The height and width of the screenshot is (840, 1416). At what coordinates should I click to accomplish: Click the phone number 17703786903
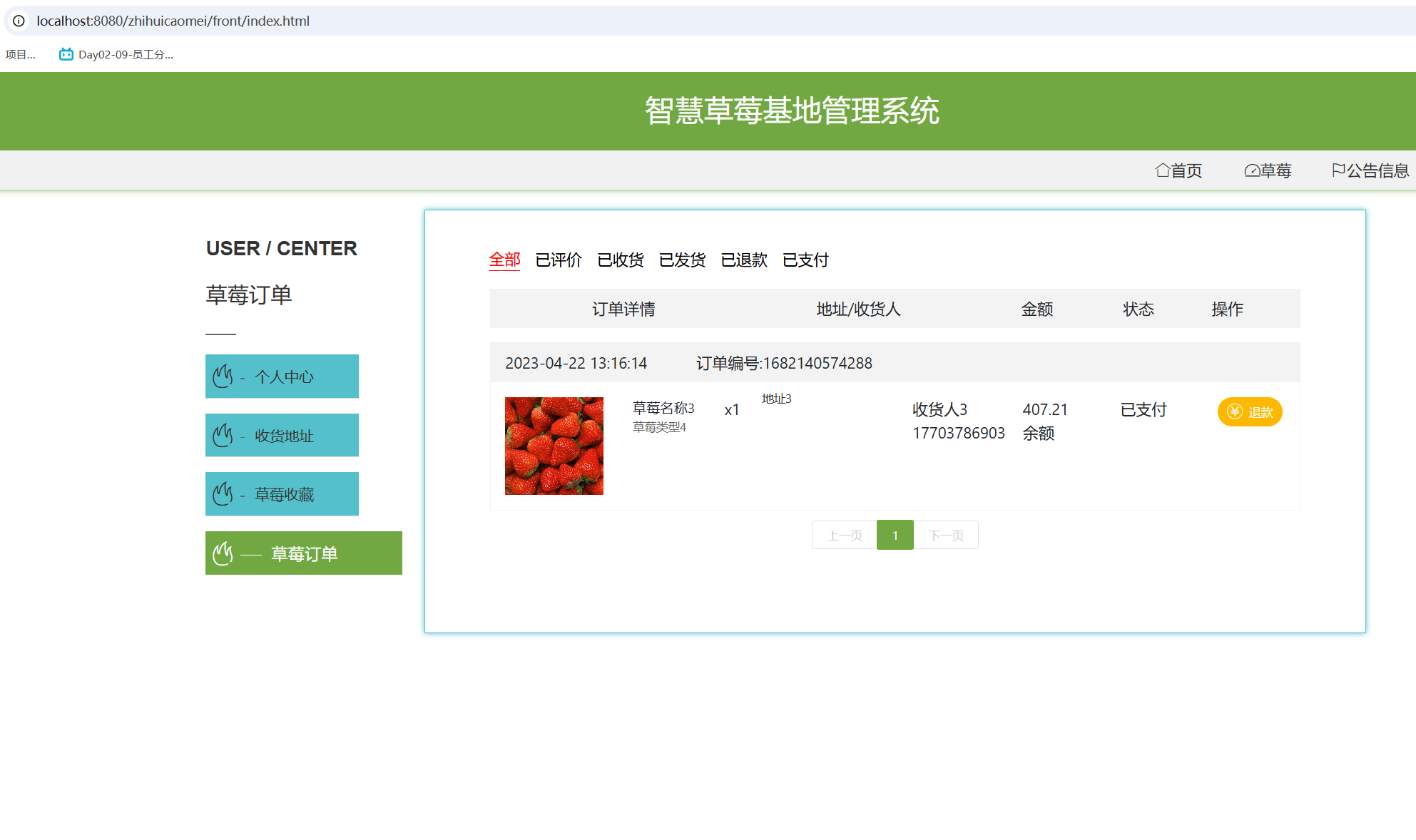tap(959, 433)
